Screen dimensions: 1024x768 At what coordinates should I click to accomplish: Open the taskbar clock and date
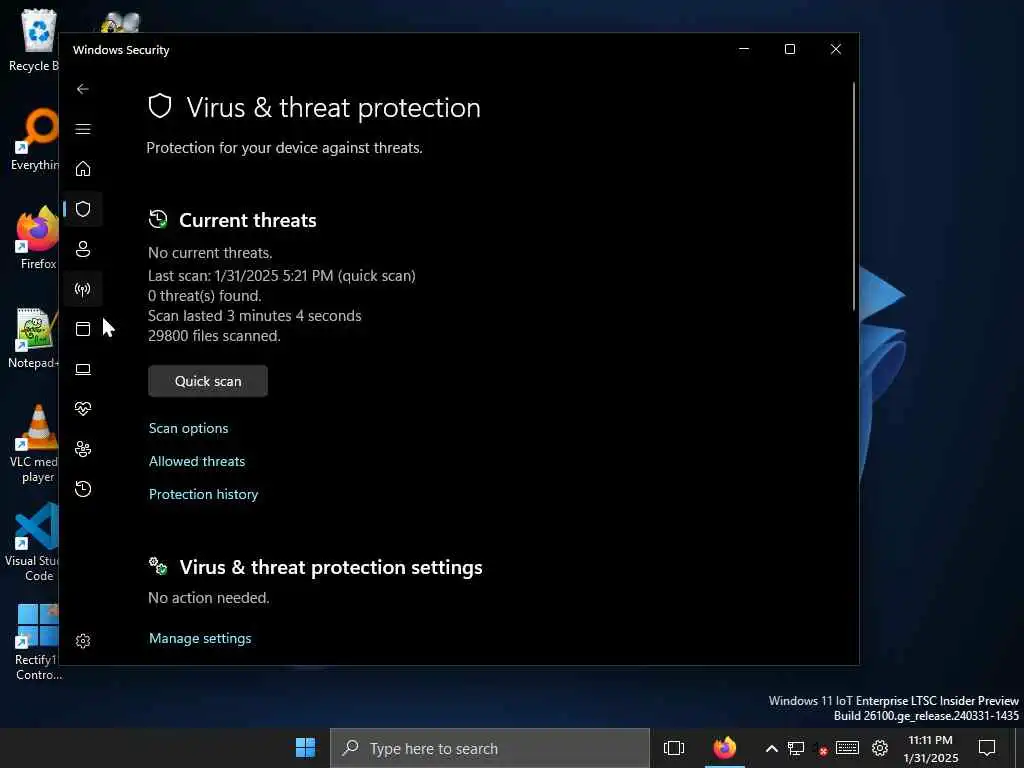pyautogui.click(x=931, y=748)
